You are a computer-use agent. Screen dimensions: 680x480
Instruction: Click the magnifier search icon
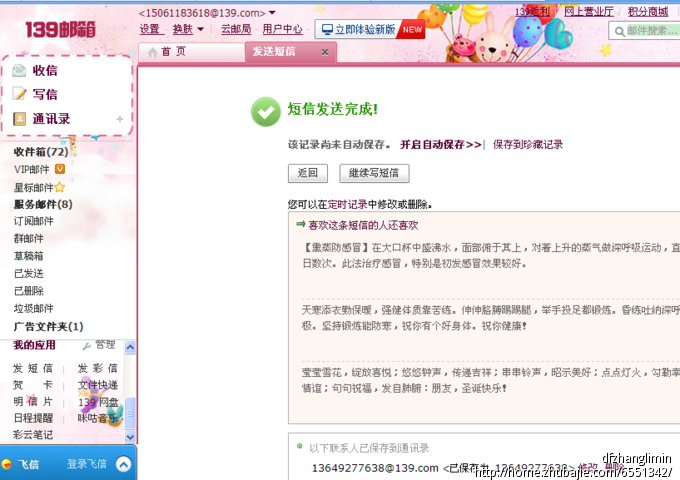[620, 31]
